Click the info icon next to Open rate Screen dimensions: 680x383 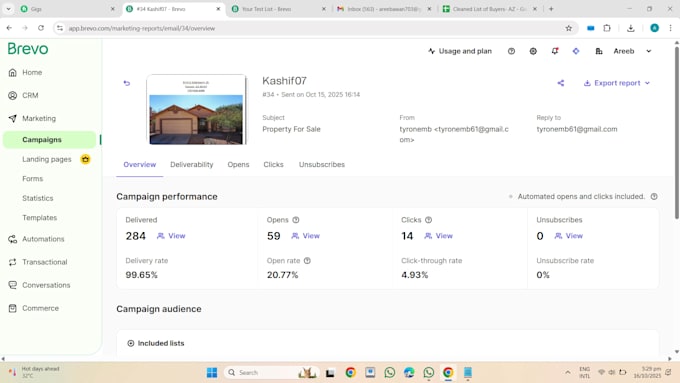[x=307, y=261]
